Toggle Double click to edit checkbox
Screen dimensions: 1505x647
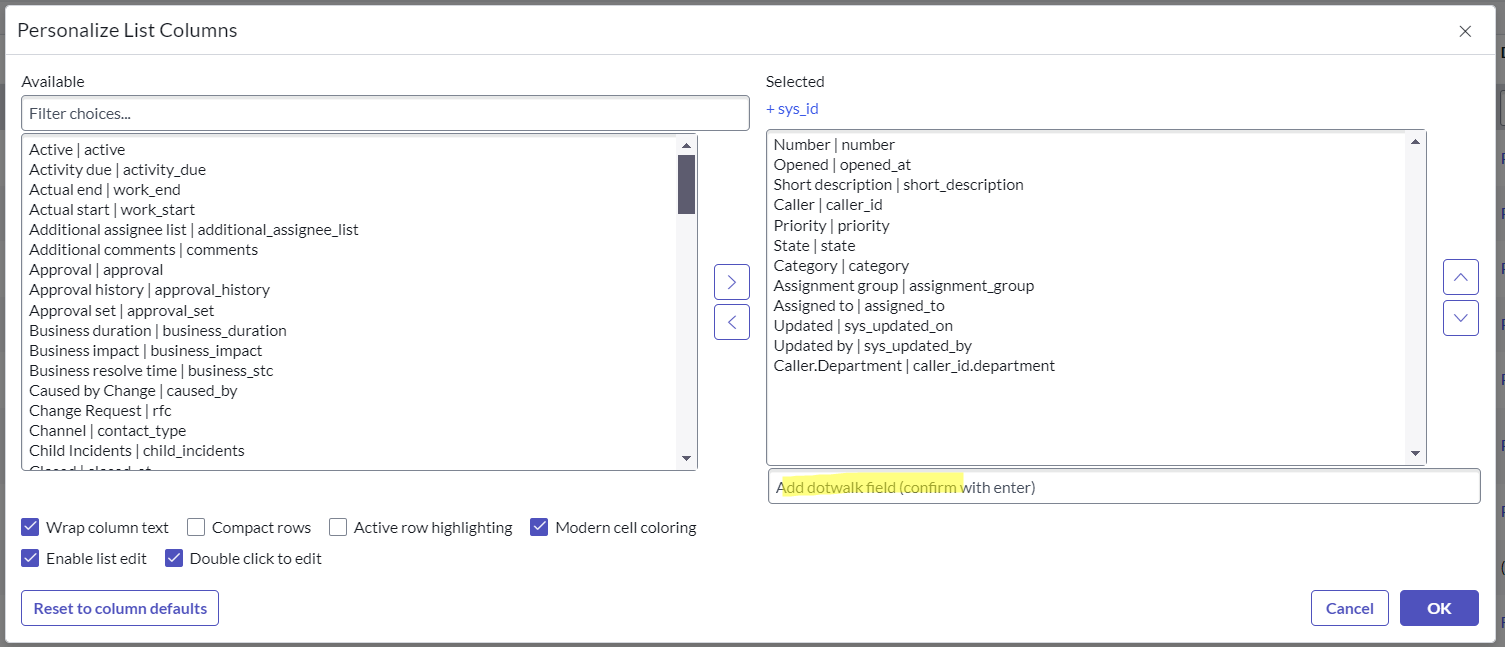174,558
